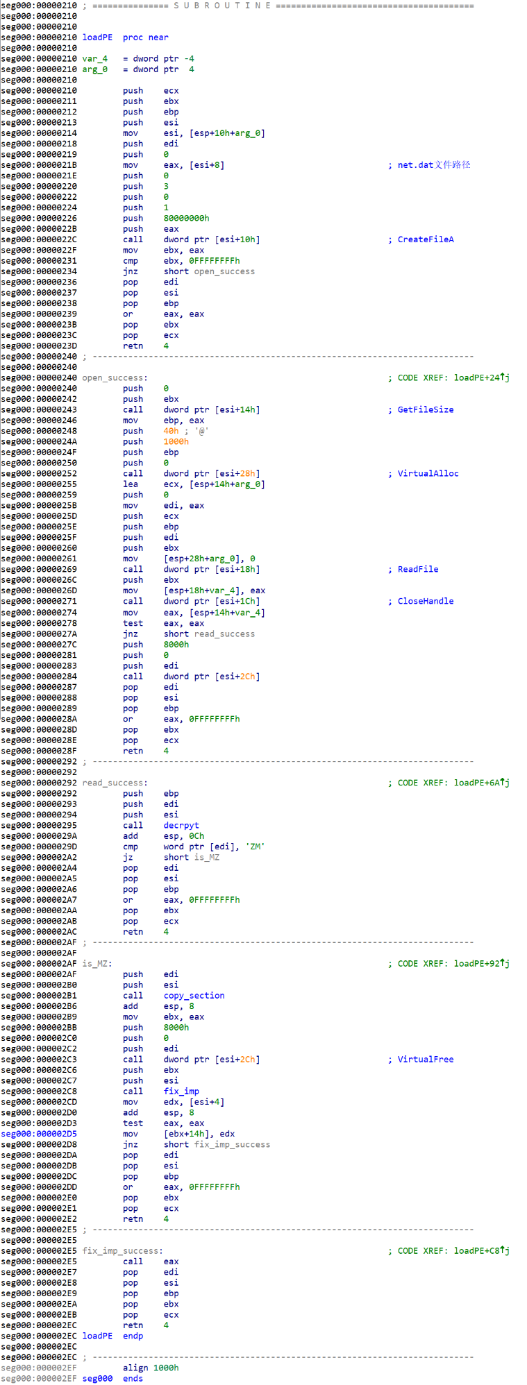This screenshot has width=527, height=1385.
Task: Click the 'mov edi, eax' instruction
Action: (x=163, y=506)
